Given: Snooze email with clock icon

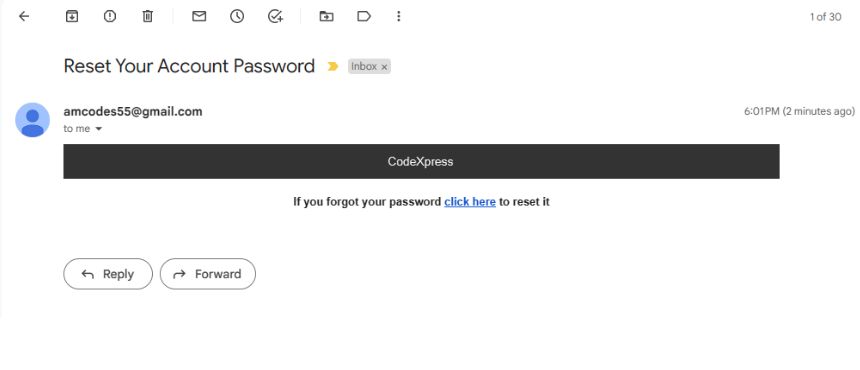Looking at the screenshot, I should (x=237, y=16).
